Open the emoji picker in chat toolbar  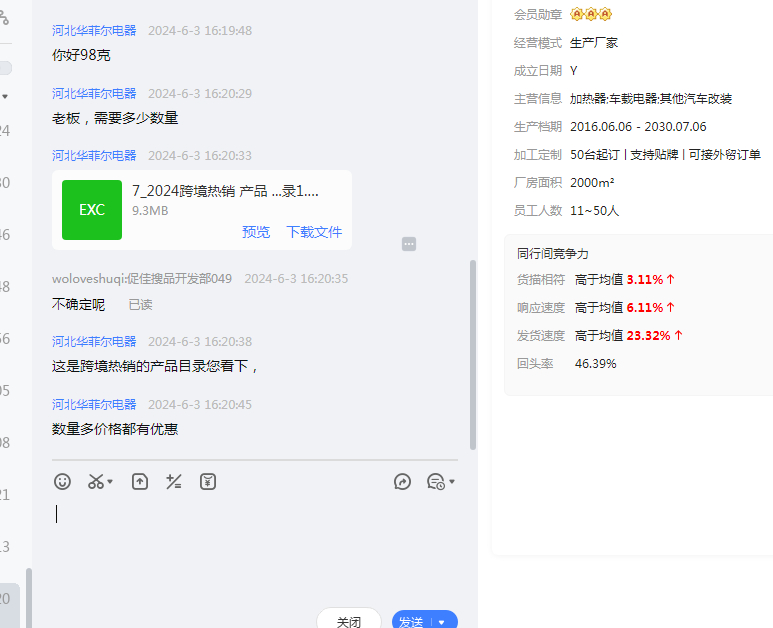pos(62,482)
